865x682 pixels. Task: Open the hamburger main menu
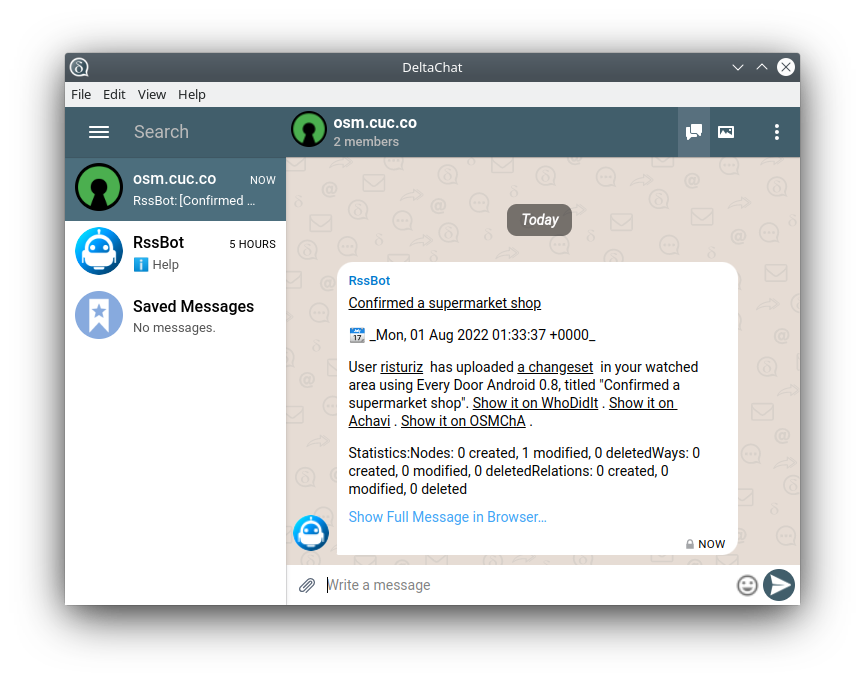click(x=98, y=132)
